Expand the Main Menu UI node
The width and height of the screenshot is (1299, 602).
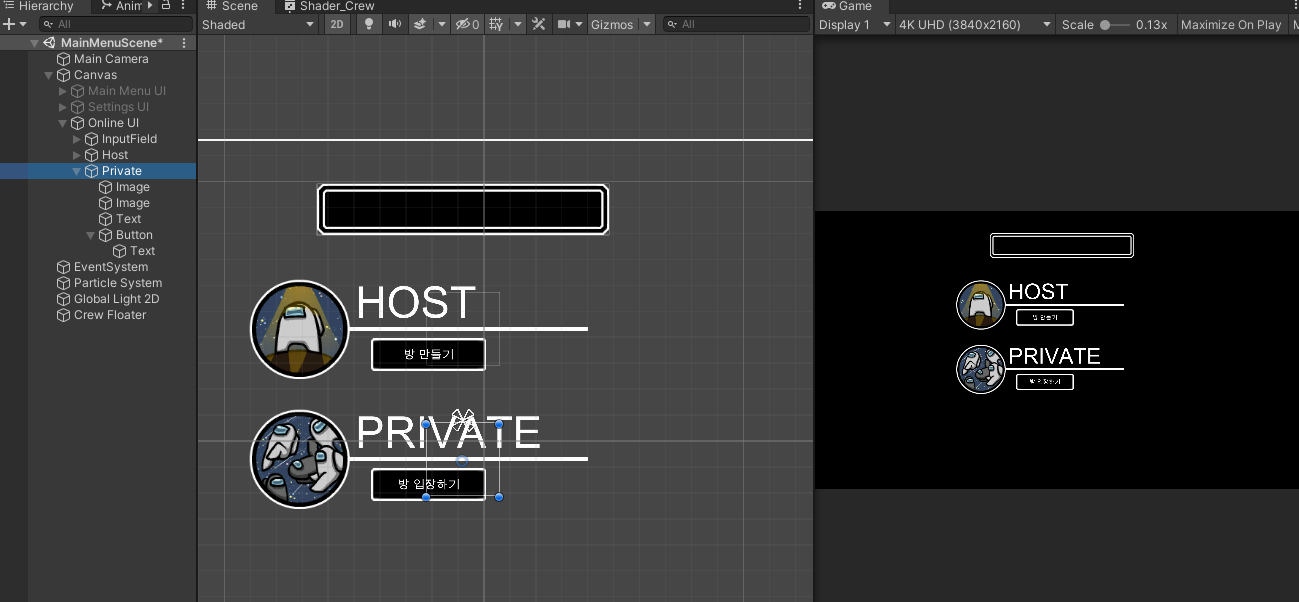pyautogui.click(x=63, y=91)
